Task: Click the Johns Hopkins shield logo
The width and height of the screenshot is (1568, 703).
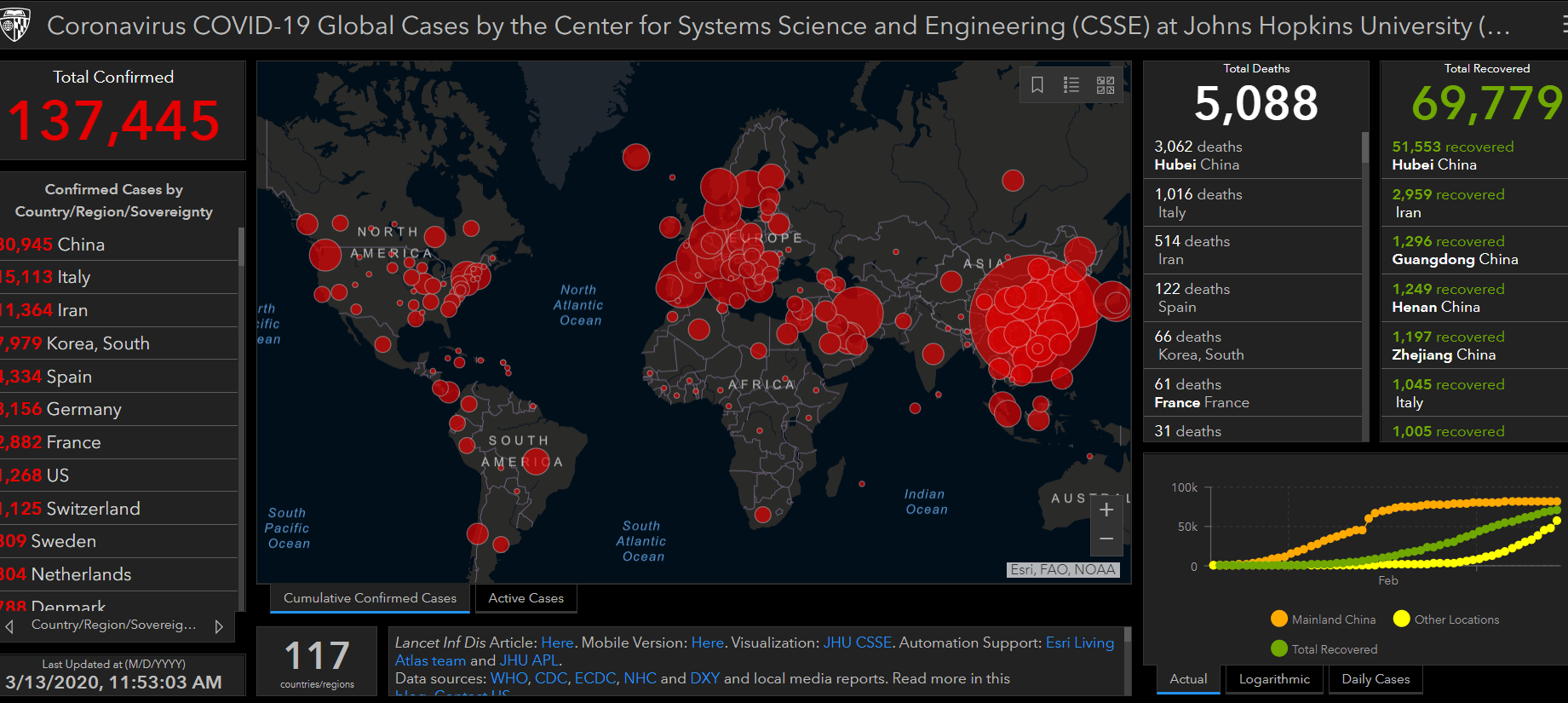Action: point(14,25)
